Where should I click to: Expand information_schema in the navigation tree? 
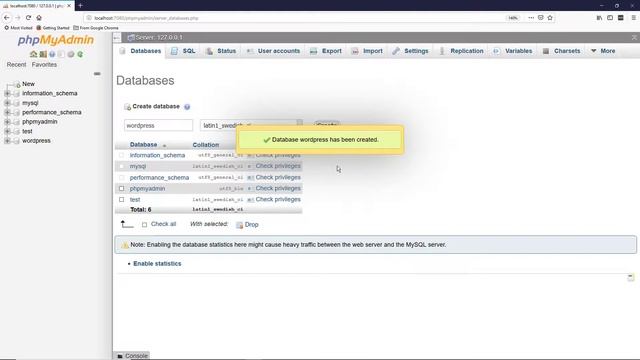pos(7,93)
